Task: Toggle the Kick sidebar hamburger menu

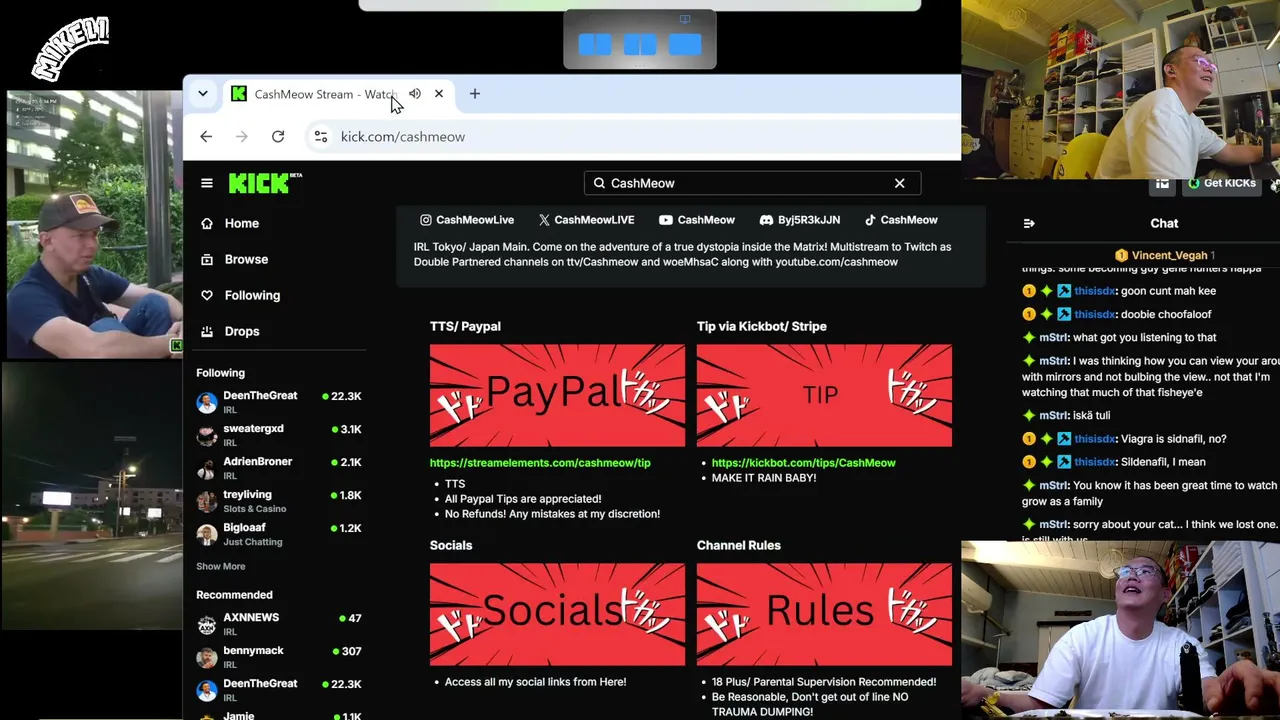Action: (207, 183)
